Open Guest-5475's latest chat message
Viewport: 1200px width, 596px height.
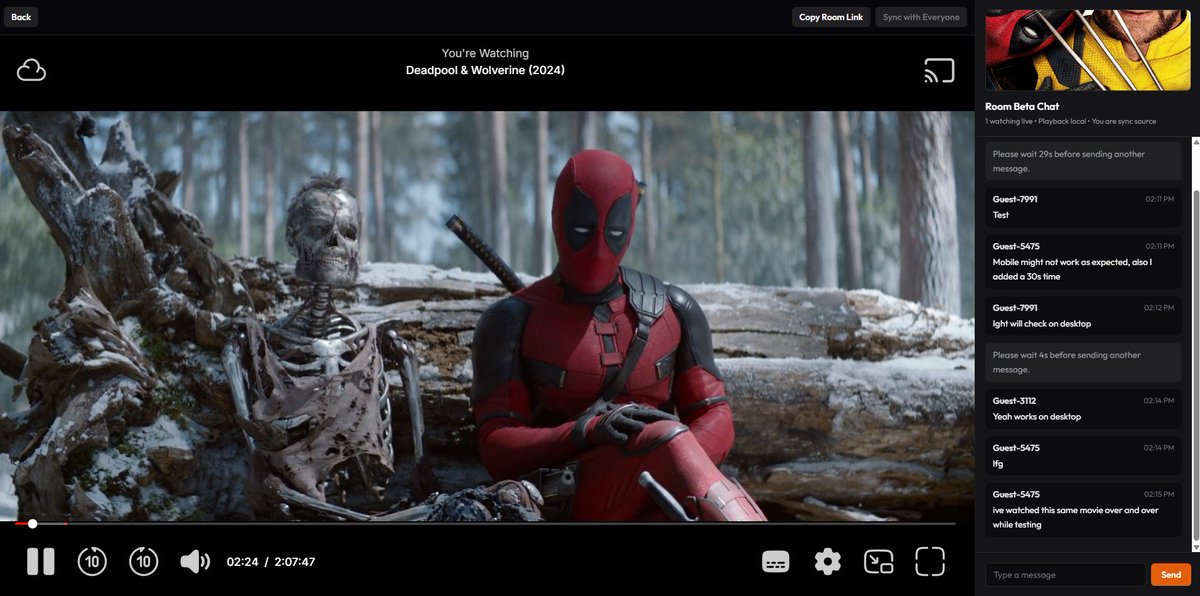(1083, 509)
